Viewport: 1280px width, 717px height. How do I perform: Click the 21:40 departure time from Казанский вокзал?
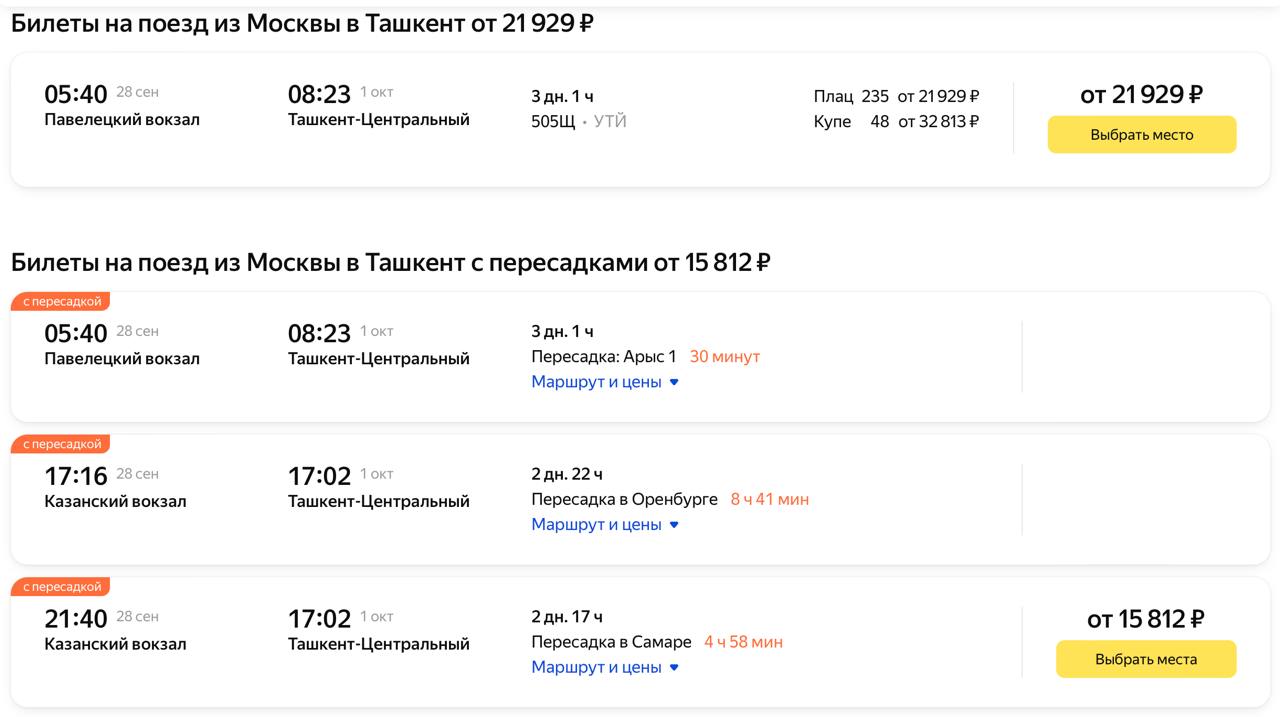tap(75, 619)
